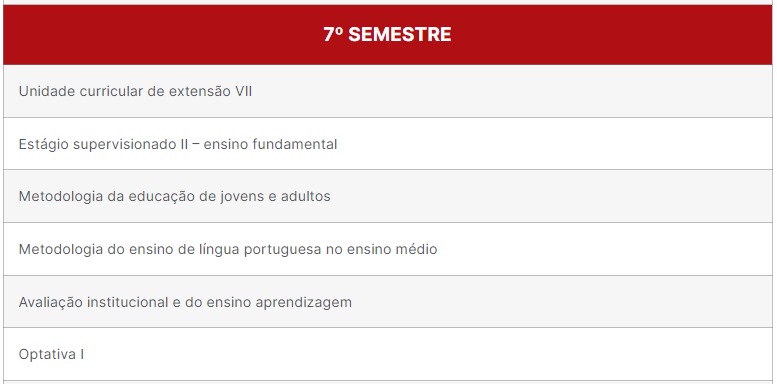Click the word 'aprendizagem' in Avaliação row
This screenshot has width=777, height=384.
pyautogui.click(x=303, y=303)
